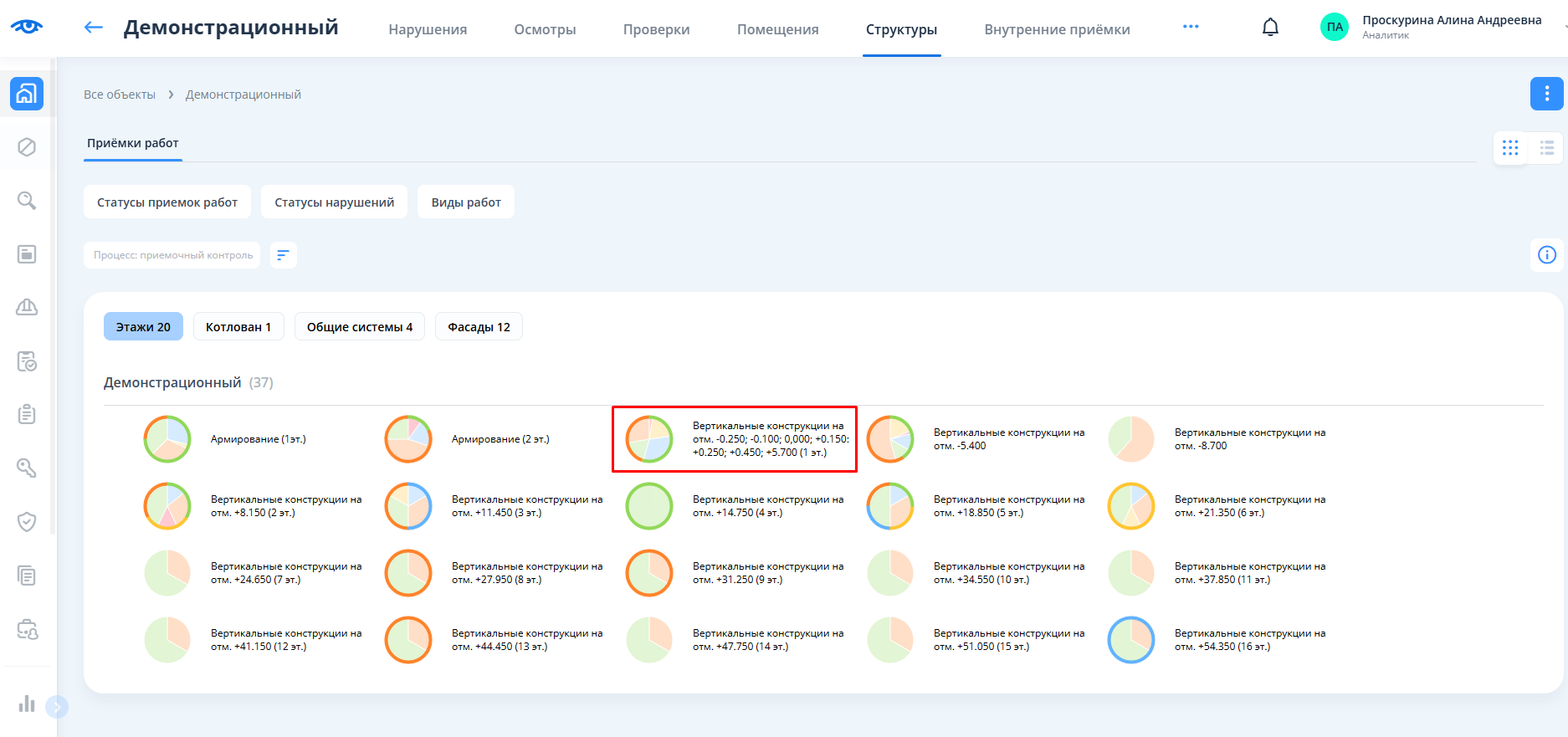Select the Фасады 12 button
This screenshot has width=1568, height=737.
coord(479,327)
